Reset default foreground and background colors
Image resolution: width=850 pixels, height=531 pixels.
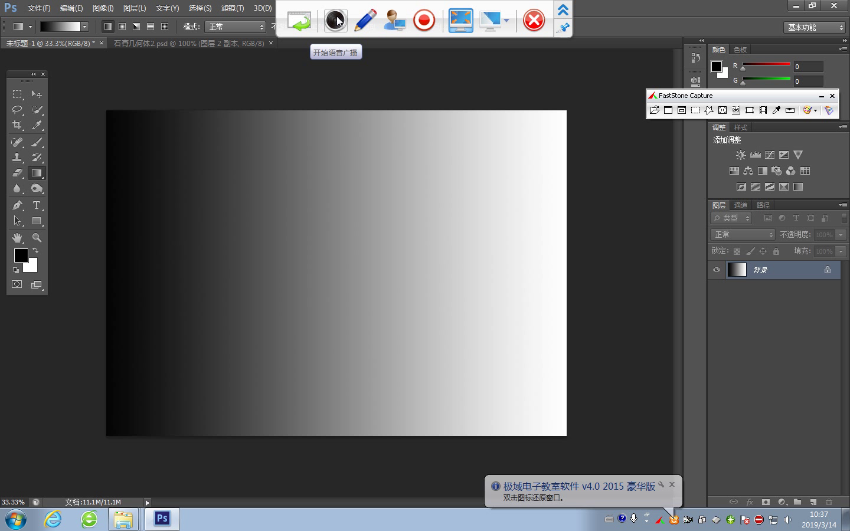[x=16, y=269]
